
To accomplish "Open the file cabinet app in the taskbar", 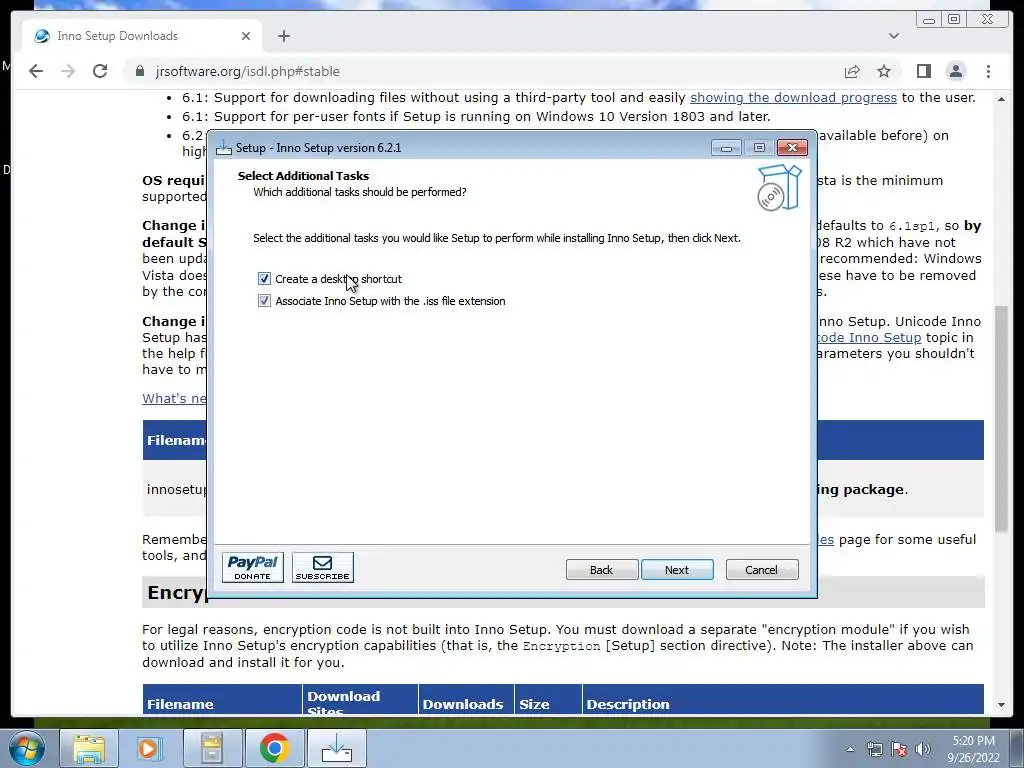I will coord(212,748).
